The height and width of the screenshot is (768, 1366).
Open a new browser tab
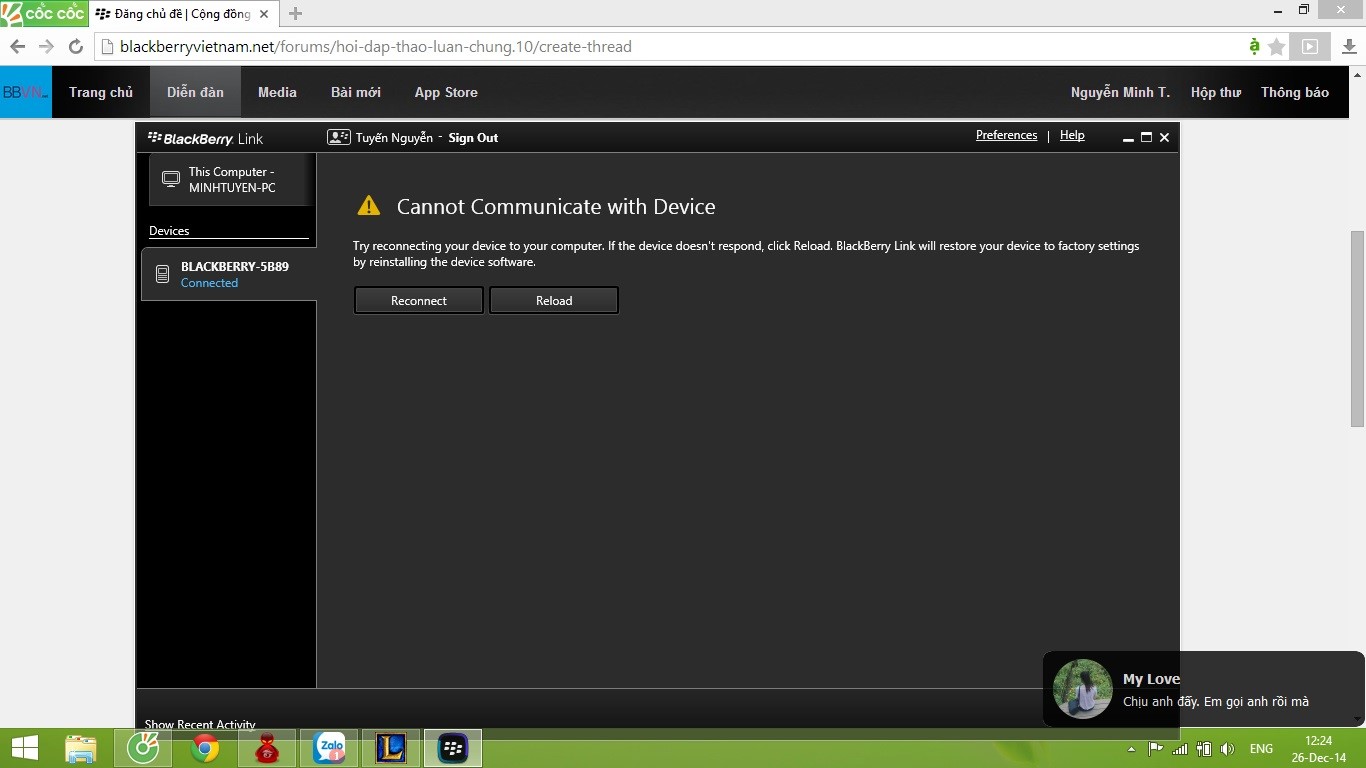(x=295, y=14)
